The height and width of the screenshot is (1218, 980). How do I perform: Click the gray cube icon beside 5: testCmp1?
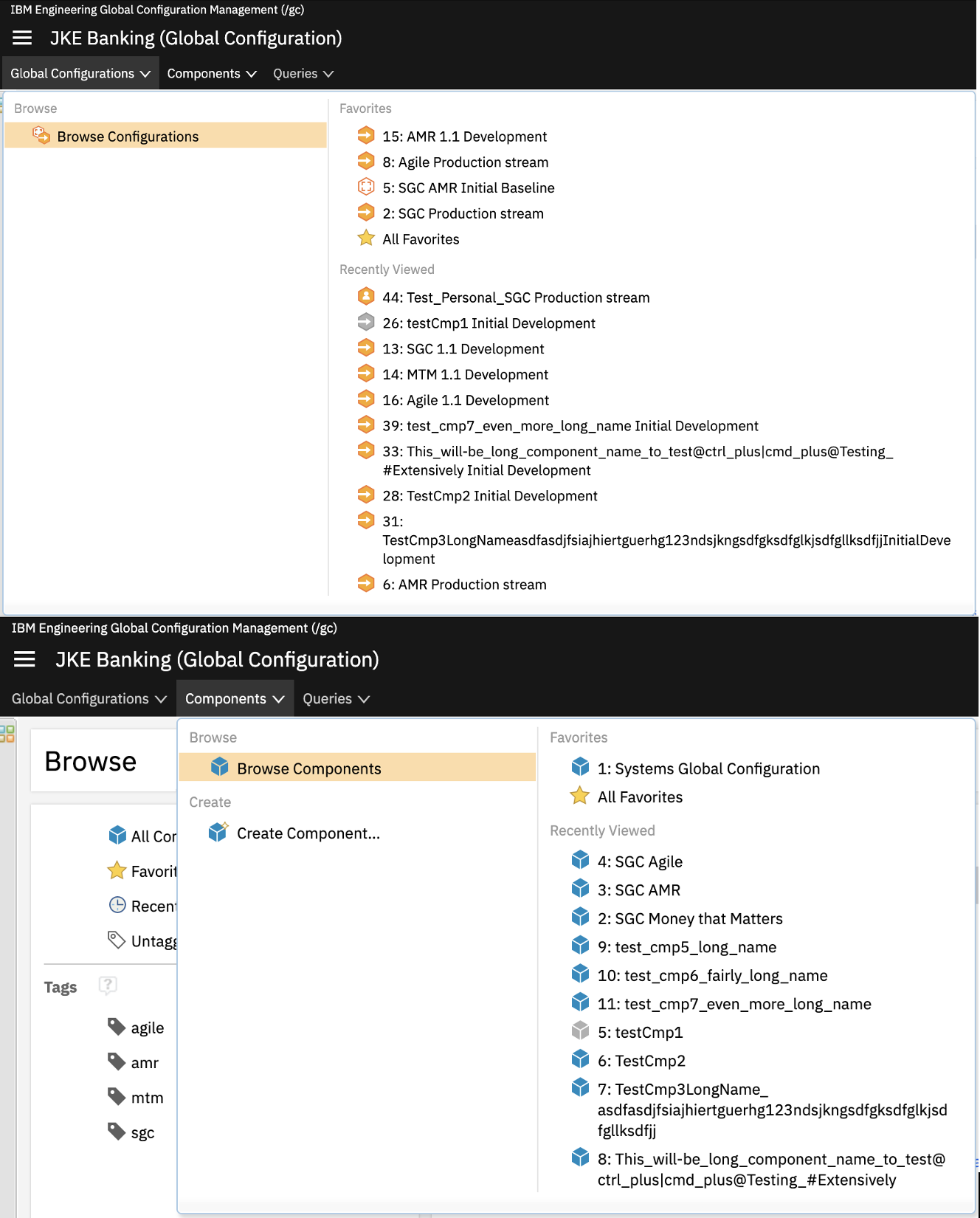tap(581, 1031)
